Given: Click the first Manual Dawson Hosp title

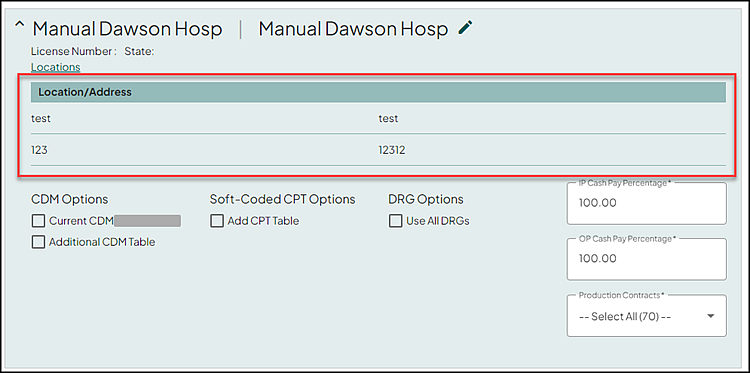Looking at the screenshot, I should (127, 29).
